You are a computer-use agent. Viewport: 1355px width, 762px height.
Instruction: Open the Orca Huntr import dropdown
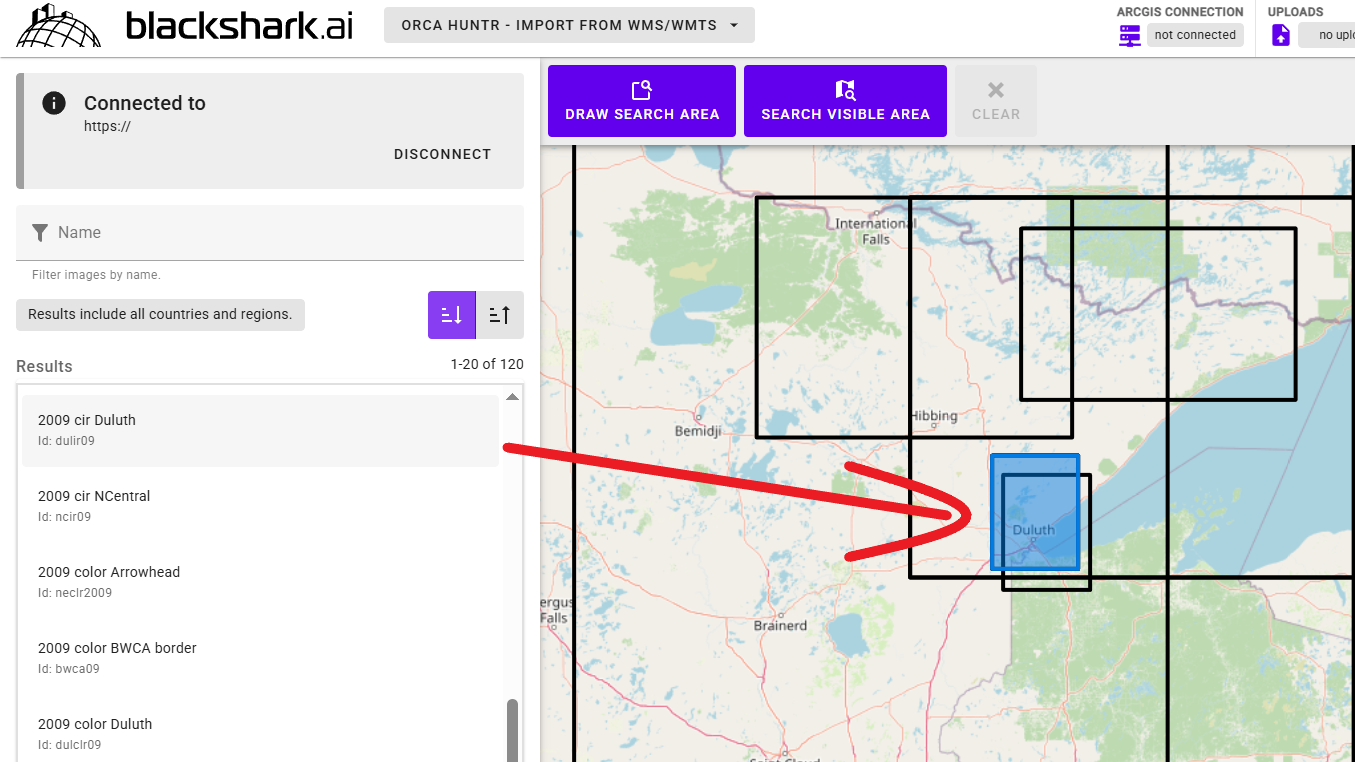click(569, 25)
